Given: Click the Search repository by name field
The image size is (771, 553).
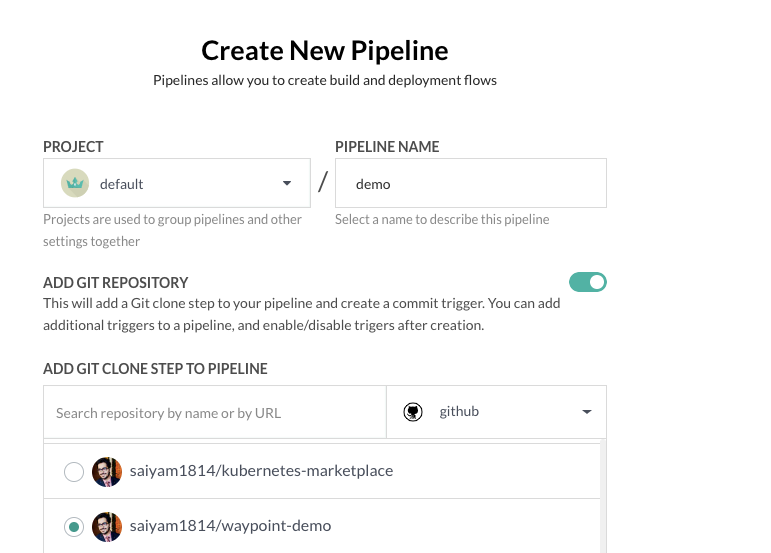Looking at the screenshot, I should (214, 412).
